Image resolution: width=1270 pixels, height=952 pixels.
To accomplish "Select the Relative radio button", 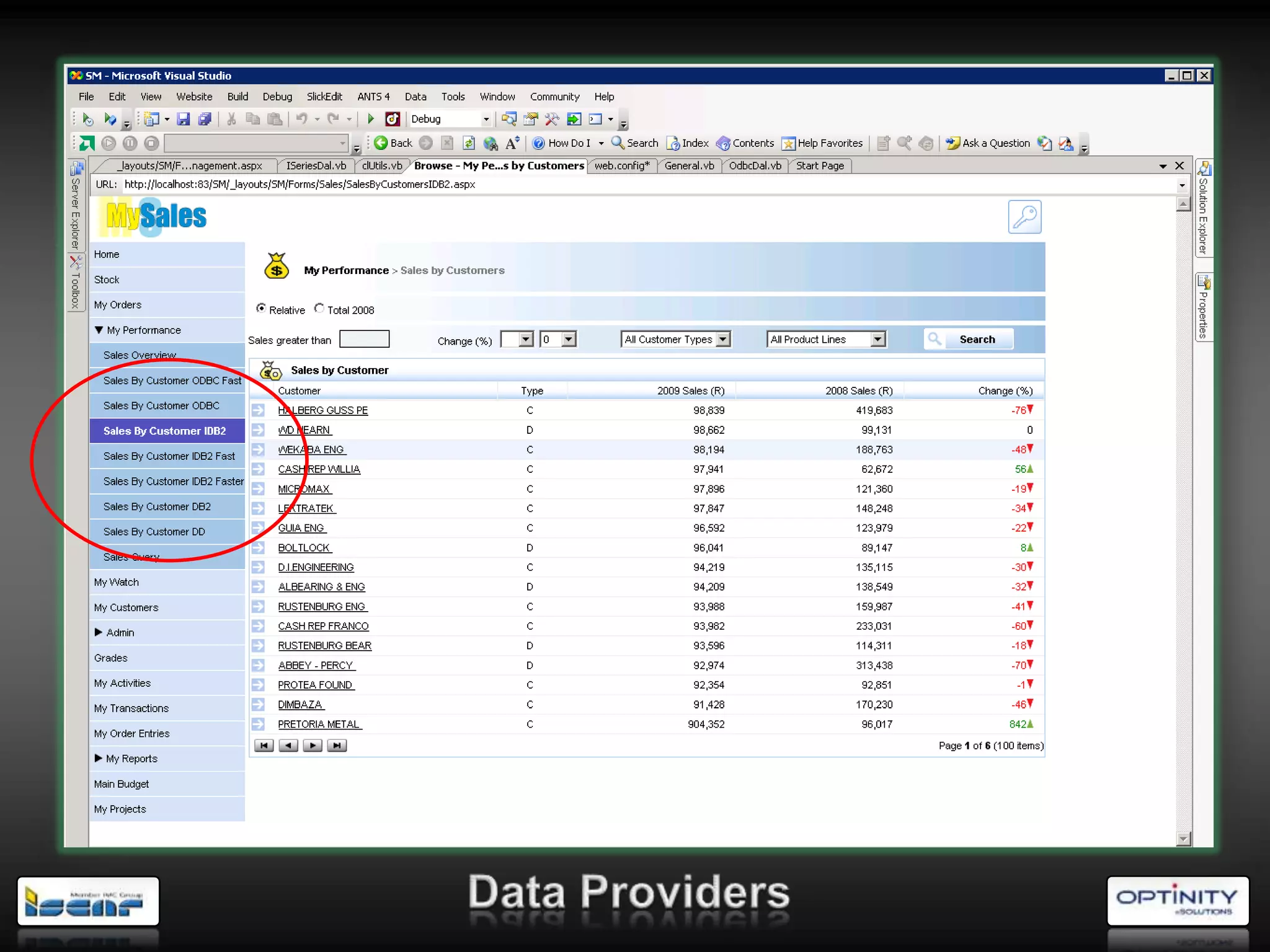I will click(261, 308).
